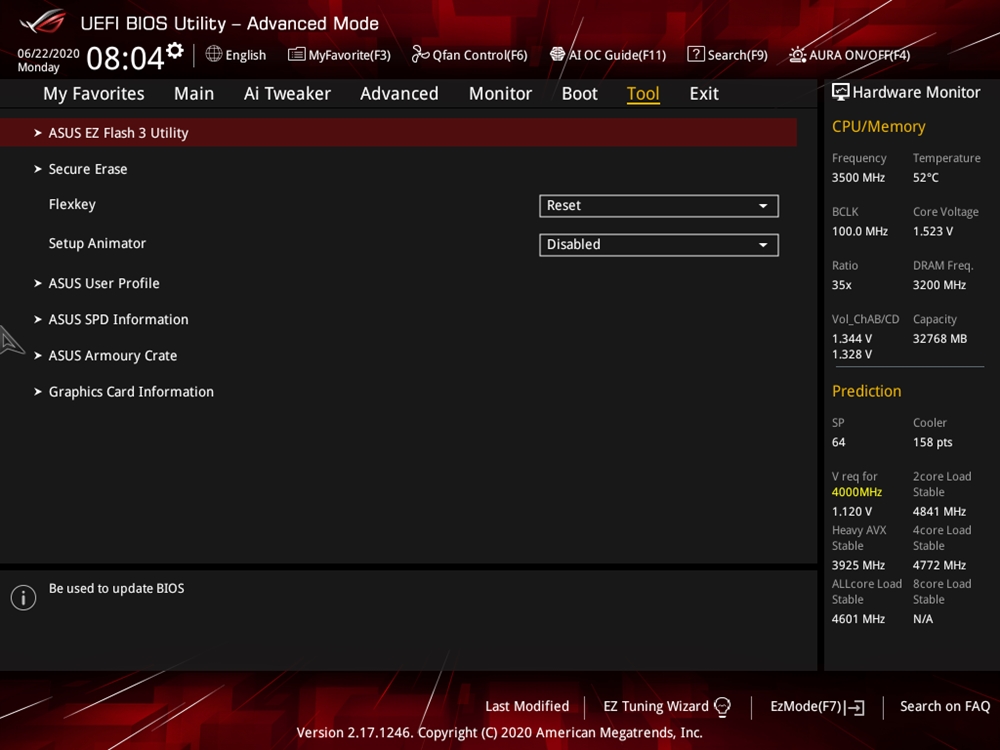Image resolution: width=1000 pixels, height=750 pixels.
Task: Click the 32768 MB capacity value
Action: (940, 339)
